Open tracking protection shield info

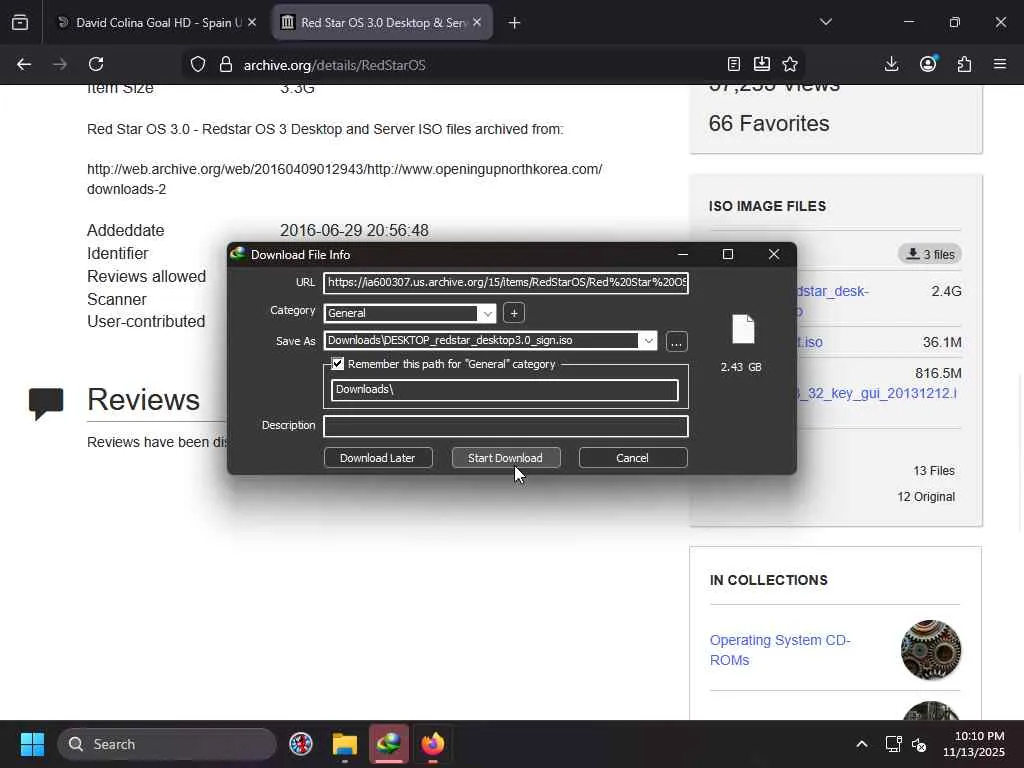click(x=198, y=64)
